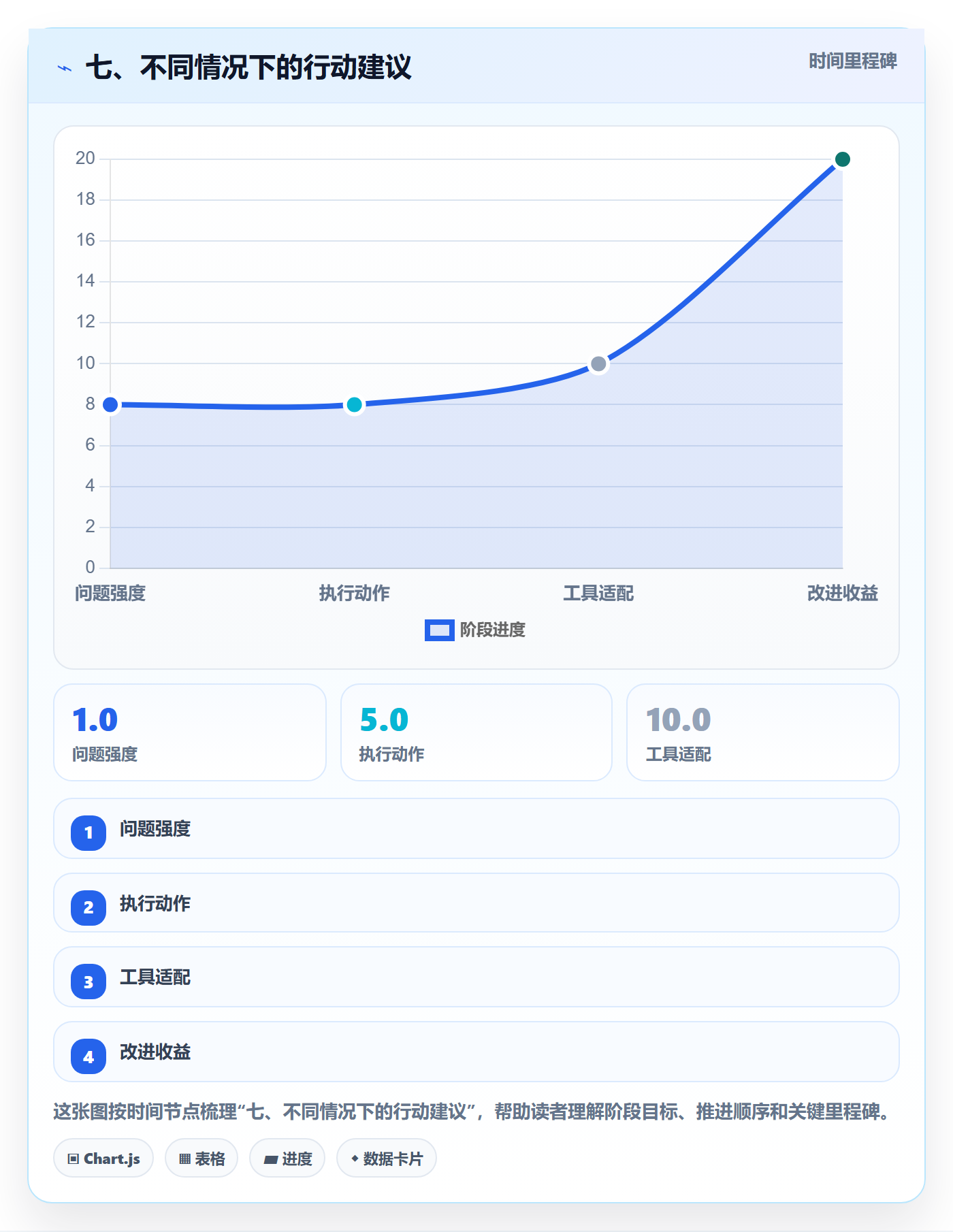This screenshot has height=1232, width=953.
Task: Click step number 3 badge
Action: 88,982
